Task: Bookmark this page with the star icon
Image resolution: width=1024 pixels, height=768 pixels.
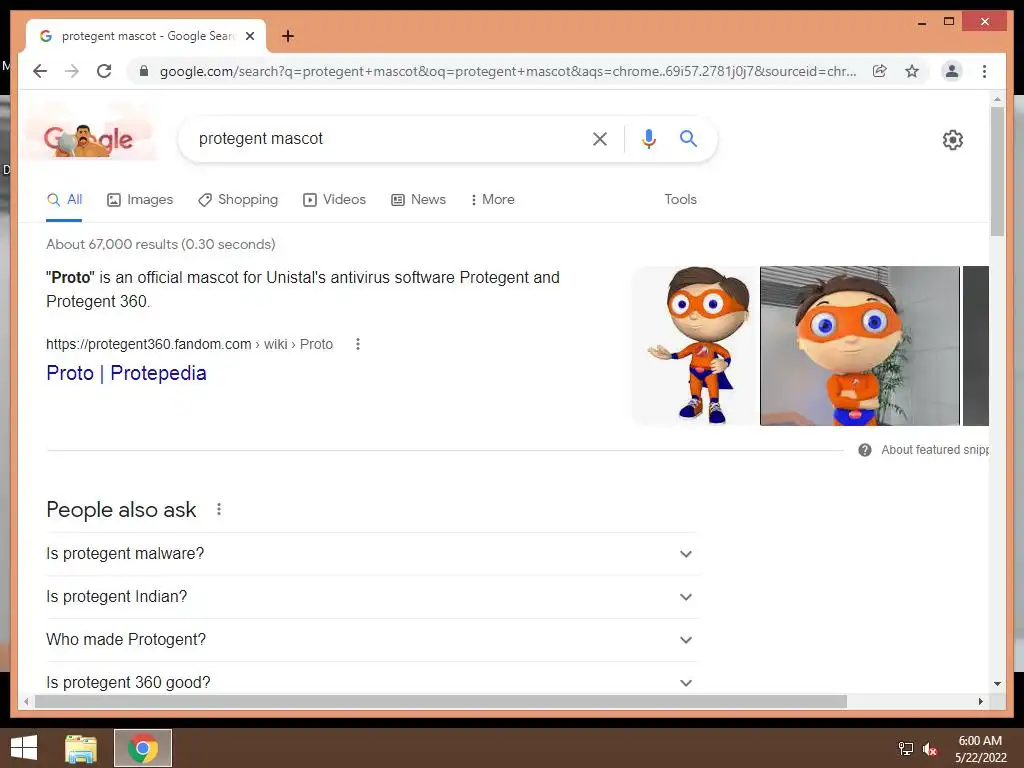Action: tap(912, 71)
